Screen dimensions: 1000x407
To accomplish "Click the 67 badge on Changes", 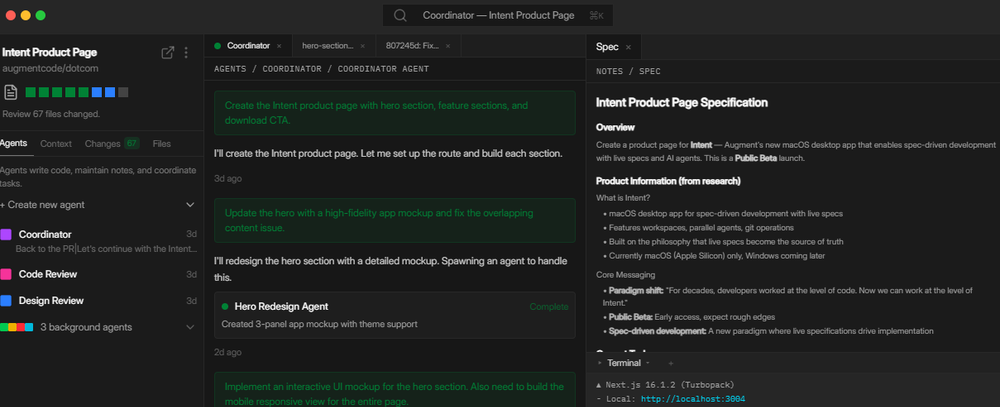I will 131,144.
